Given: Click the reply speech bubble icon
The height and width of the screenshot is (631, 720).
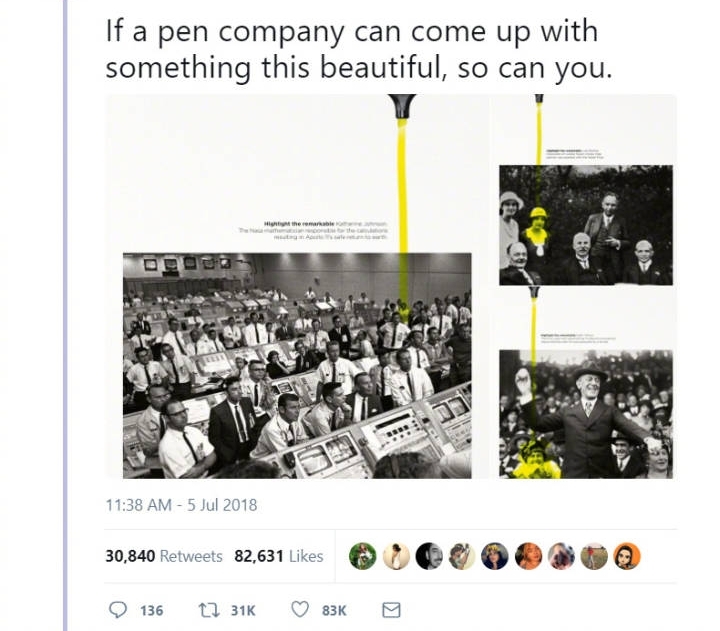Looking at the screenshot, I should pos(118,610).
